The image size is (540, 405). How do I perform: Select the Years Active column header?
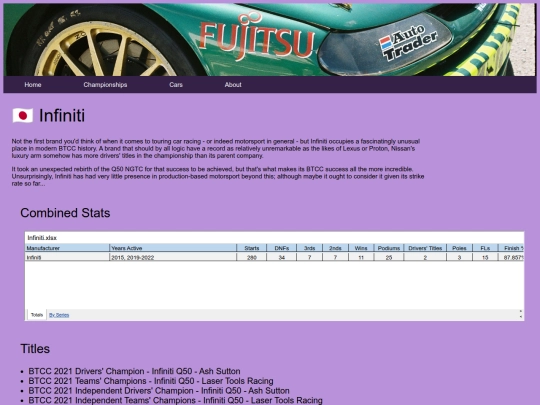tap(173, 248)
